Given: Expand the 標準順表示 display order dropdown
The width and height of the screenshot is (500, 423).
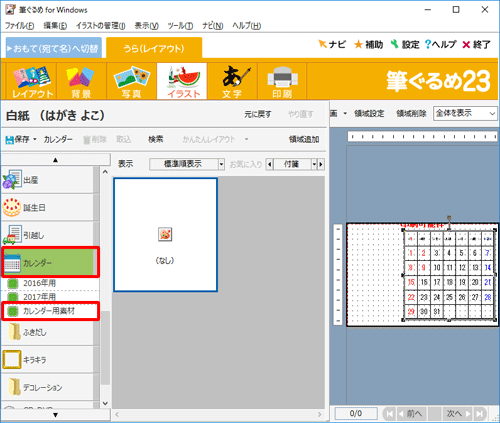Looking at the screenshot, I should (x=221, y=164).
